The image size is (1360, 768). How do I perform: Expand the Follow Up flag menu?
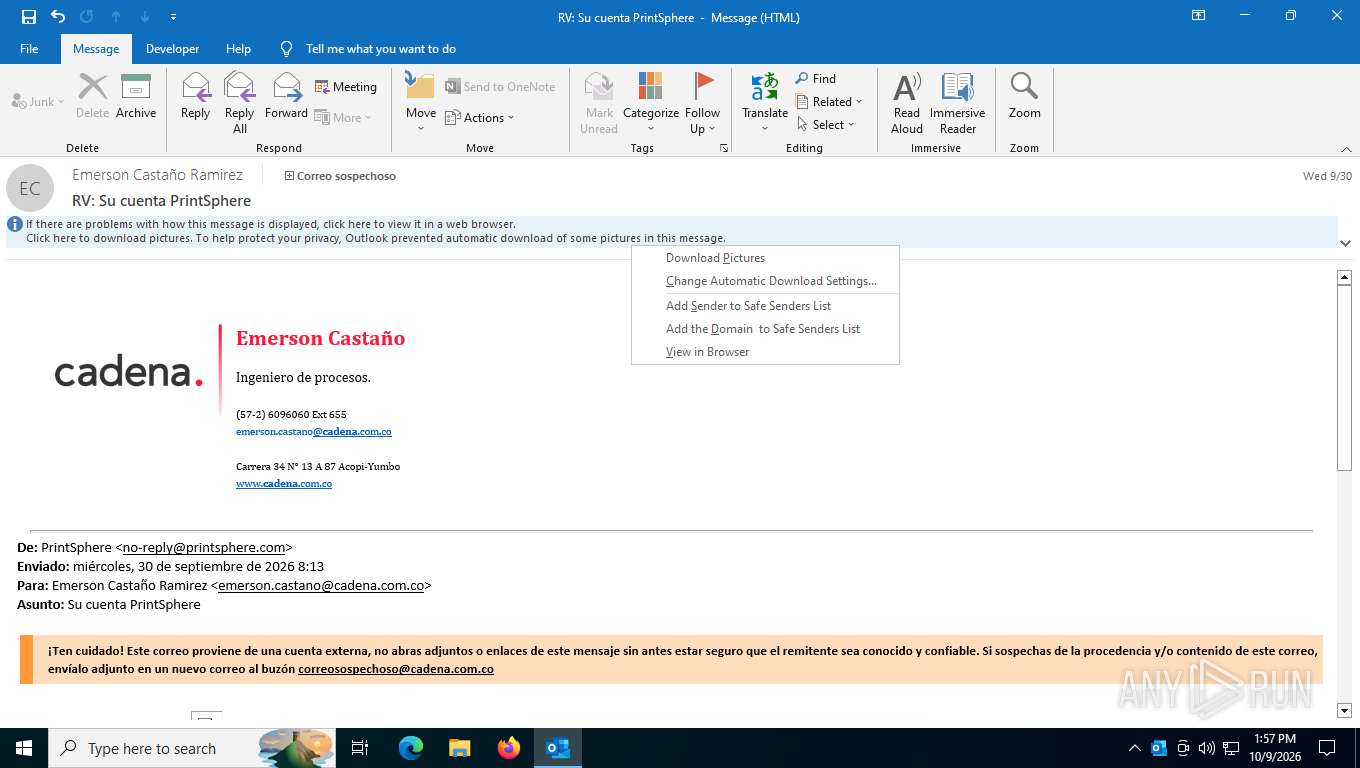click(x=703, y=102)
